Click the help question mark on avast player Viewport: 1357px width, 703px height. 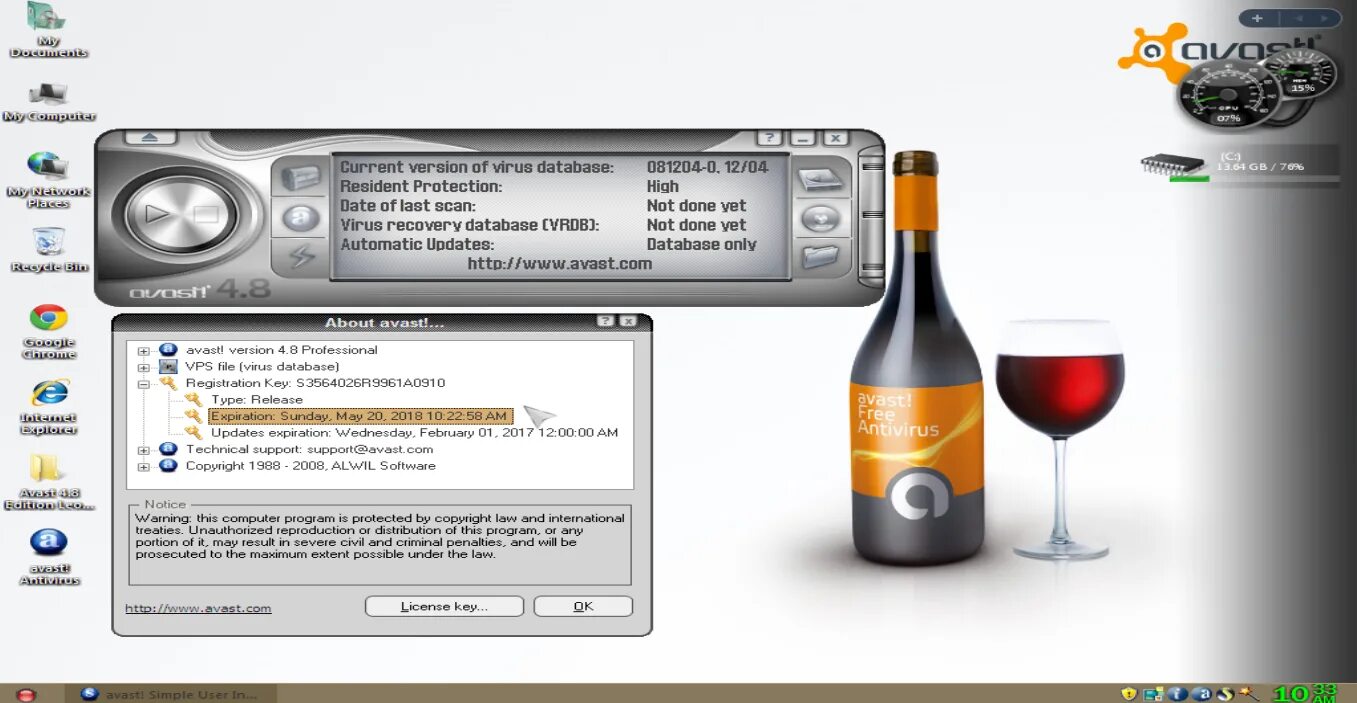768,138
